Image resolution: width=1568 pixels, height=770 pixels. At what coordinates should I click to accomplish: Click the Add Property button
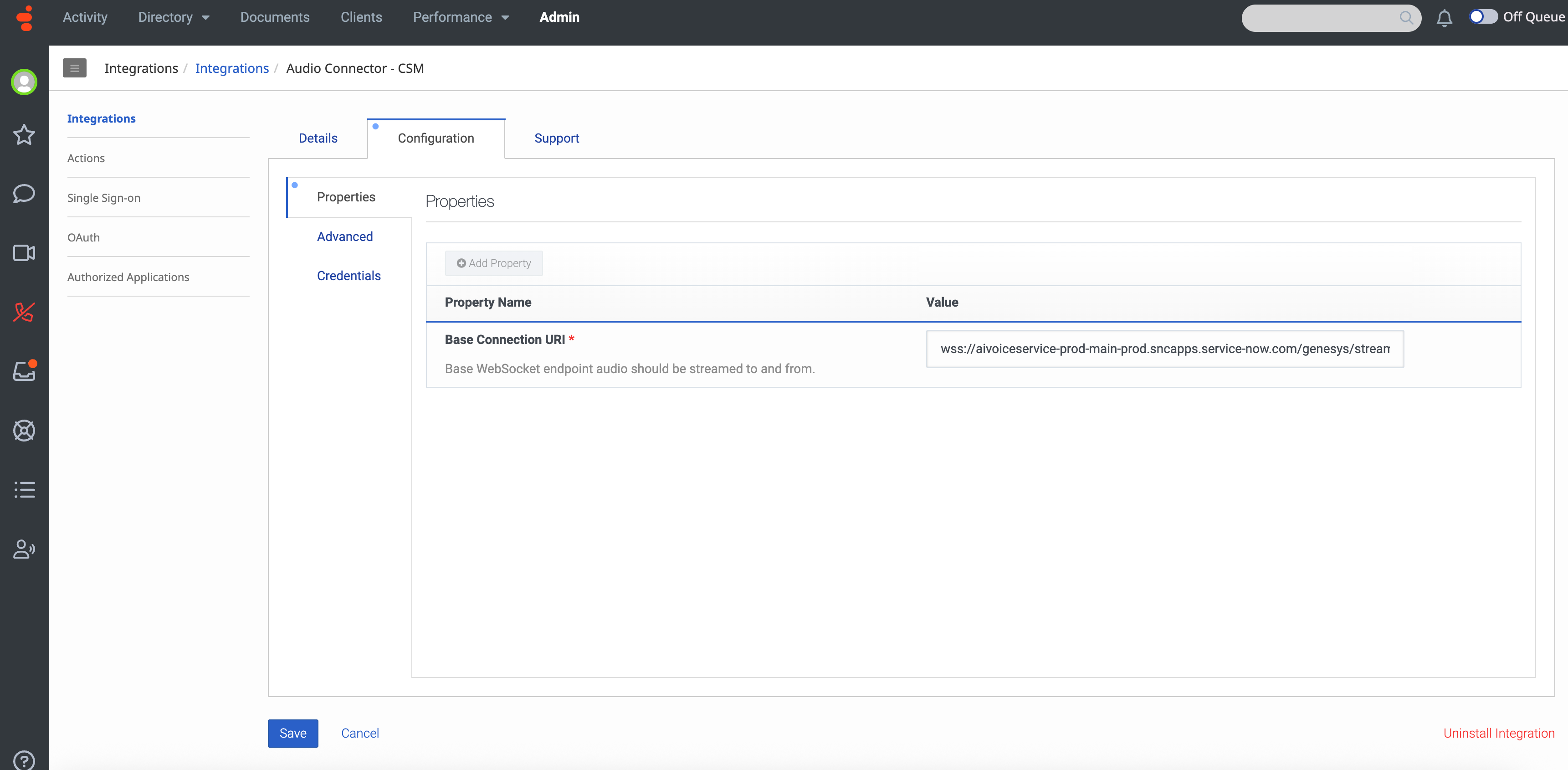coord(494,263)
